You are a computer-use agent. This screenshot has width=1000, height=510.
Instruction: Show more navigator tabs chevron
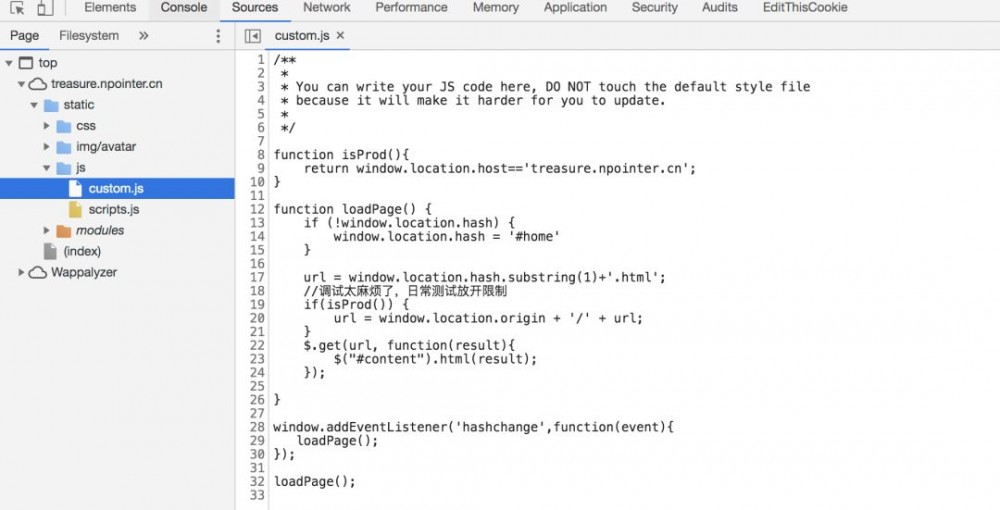(x=143, y=36)
